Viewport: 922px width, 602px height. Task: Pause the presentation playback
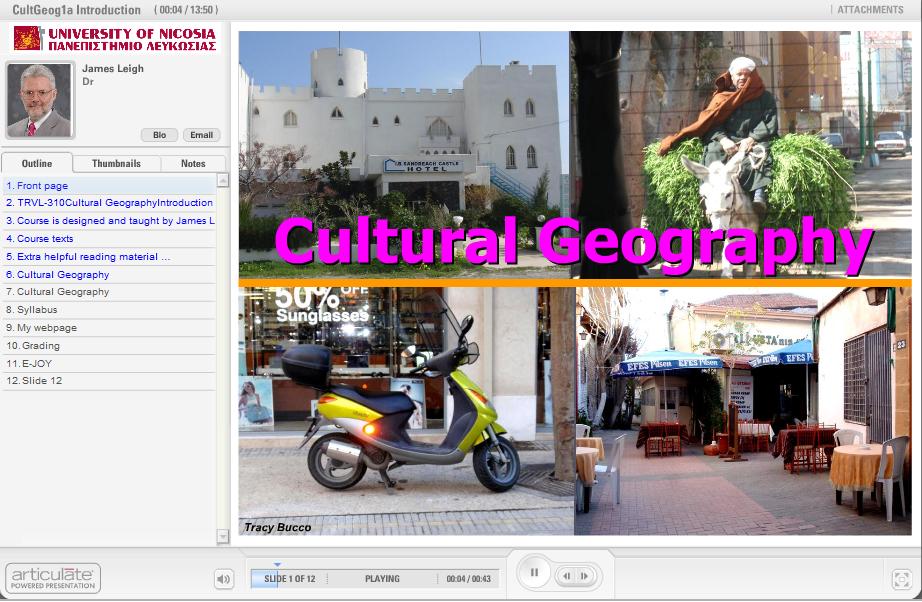coord(534,573)
